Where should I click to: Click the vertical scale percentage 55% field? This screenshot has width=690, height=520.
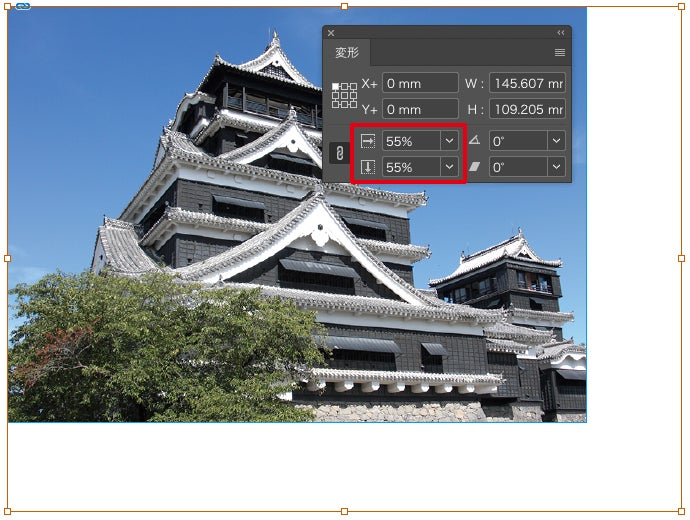point(411,167)
